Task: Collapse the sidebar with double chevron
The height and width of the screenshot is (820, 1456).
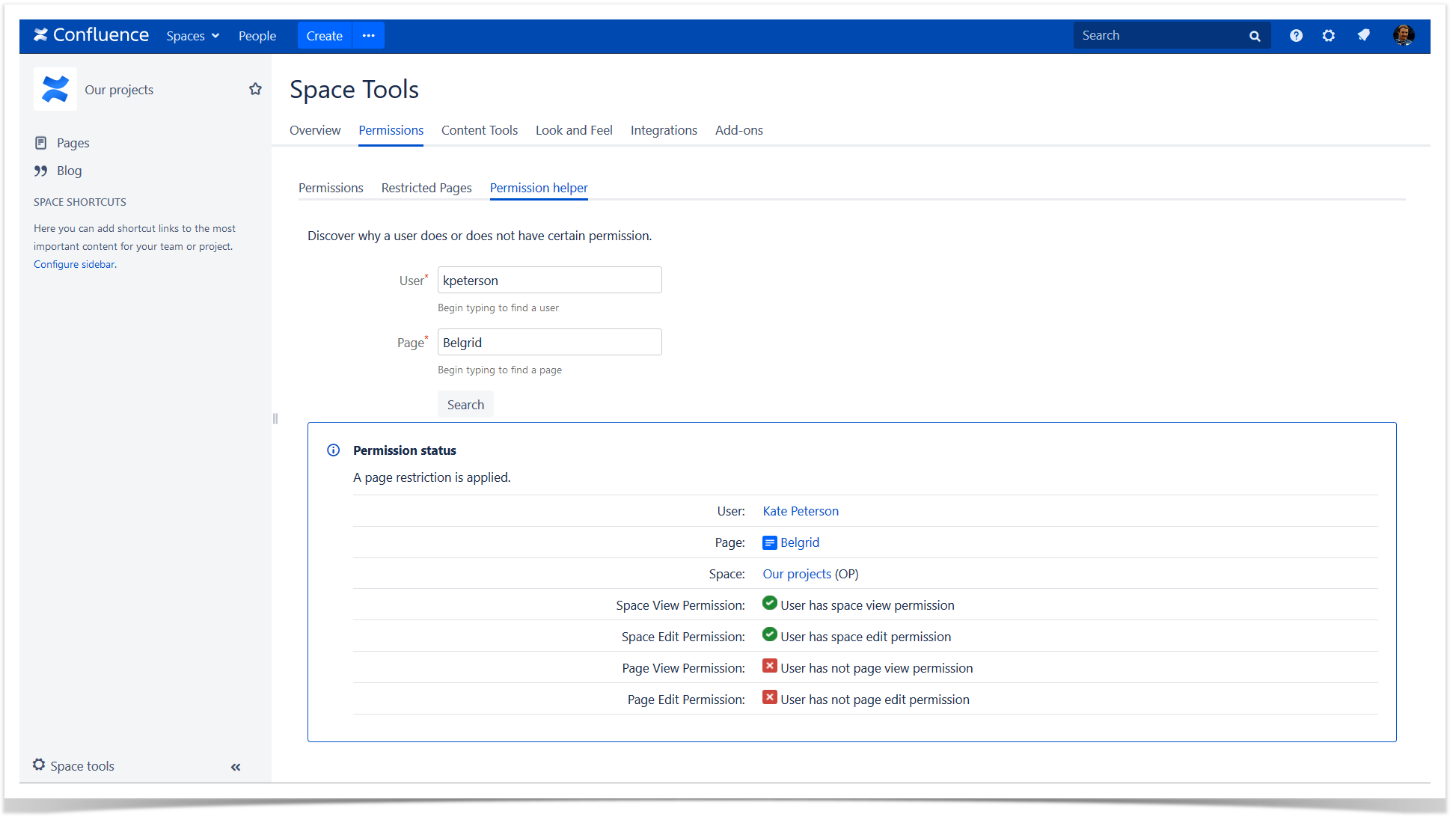Action: pyautogui.click(x=236, y=767)
